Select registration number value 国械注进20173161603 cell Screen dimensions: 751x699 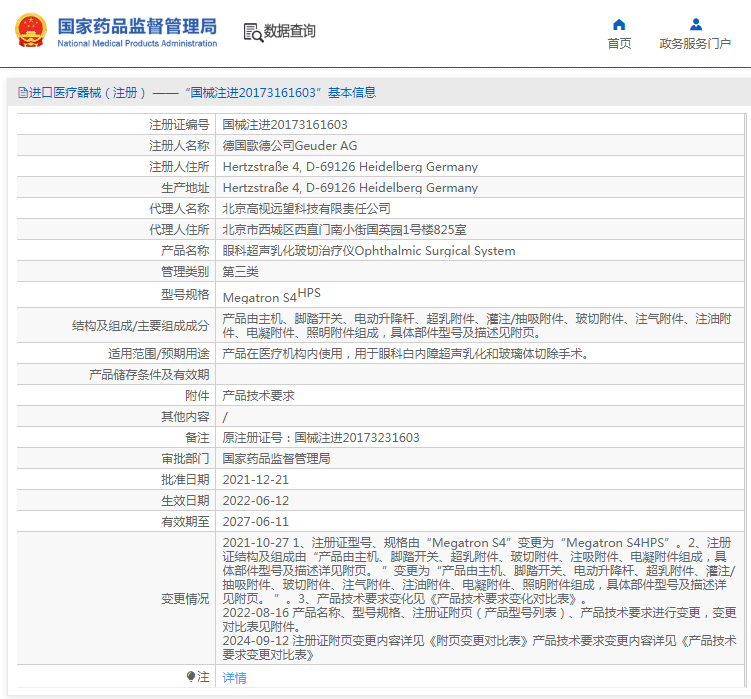point(285,125)
